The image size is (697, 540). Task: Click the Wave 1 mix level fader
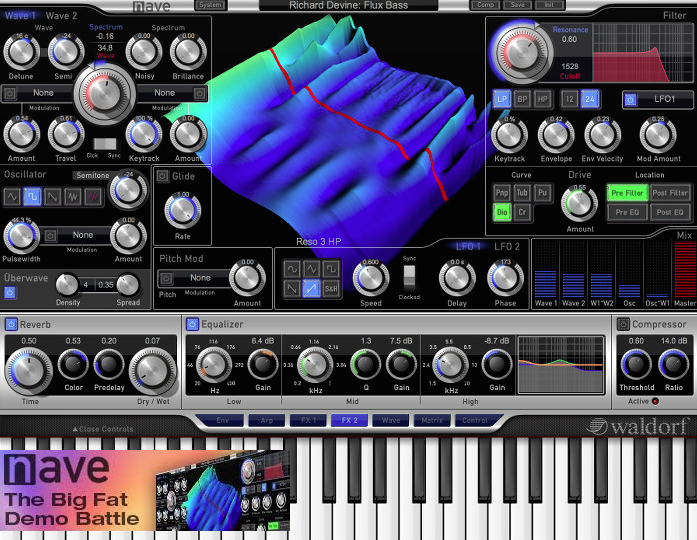545,270
